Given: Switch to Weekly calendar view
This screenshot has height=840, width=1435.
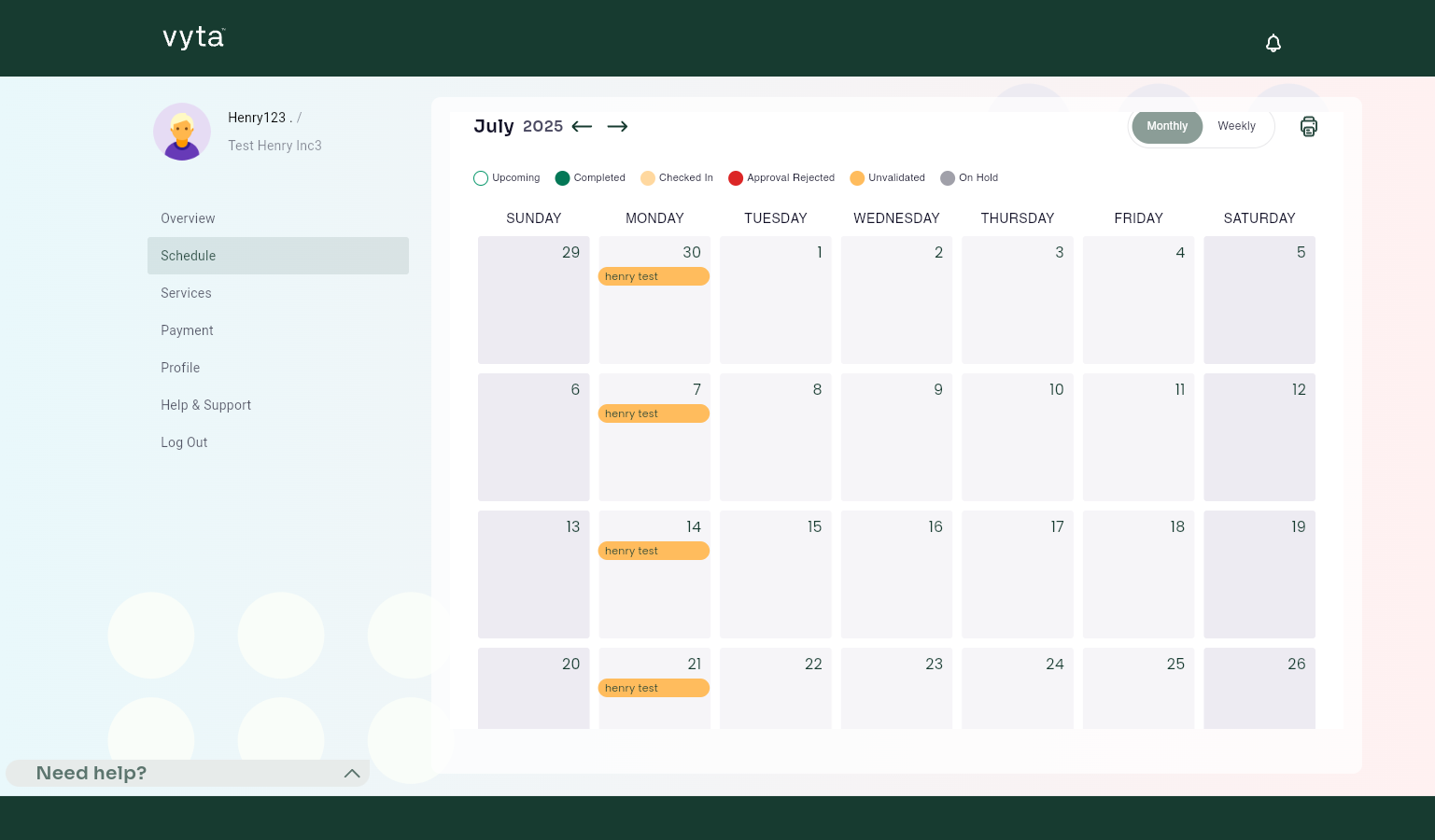Looking at the screenshot, I should tap(1236, 127).
